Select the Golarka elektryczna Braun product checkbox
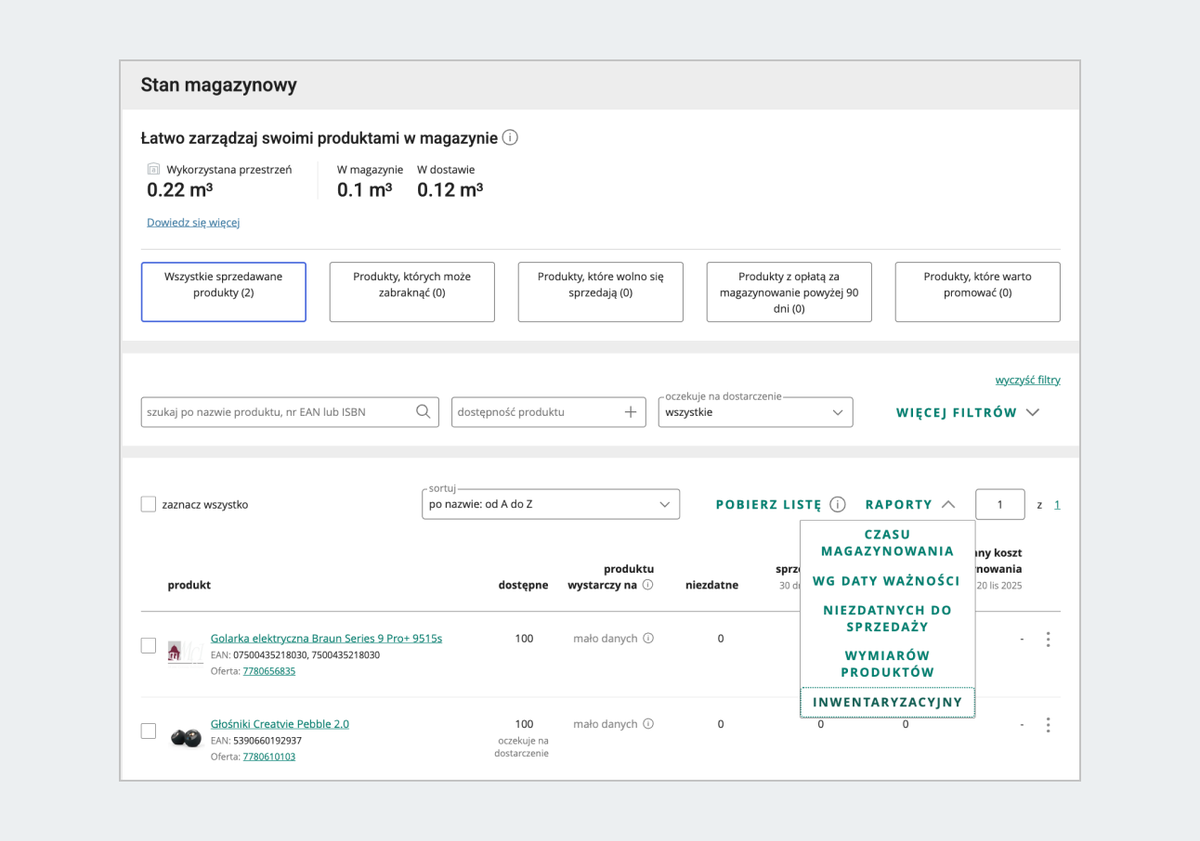This screenshot has width=1200, height=841. 148,646
